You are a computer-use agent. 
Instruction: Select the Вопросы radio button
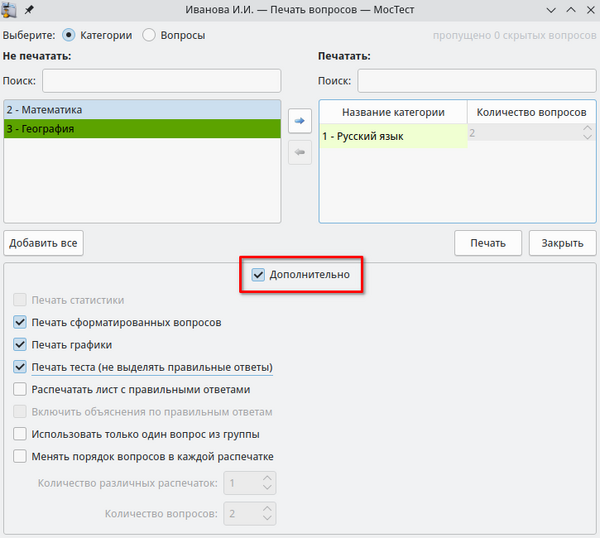149,35
